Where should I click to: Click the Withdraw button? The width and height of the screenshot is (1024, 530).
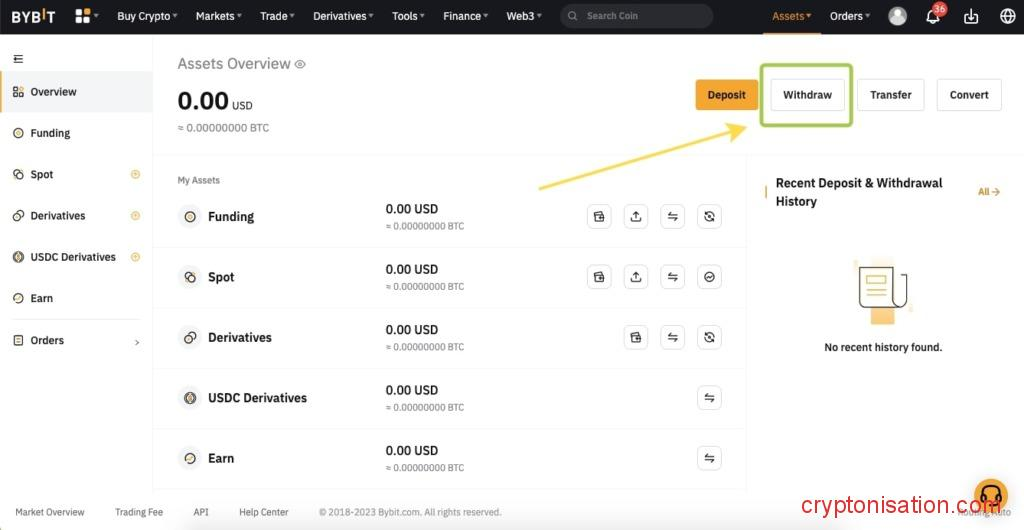point(807,95)
